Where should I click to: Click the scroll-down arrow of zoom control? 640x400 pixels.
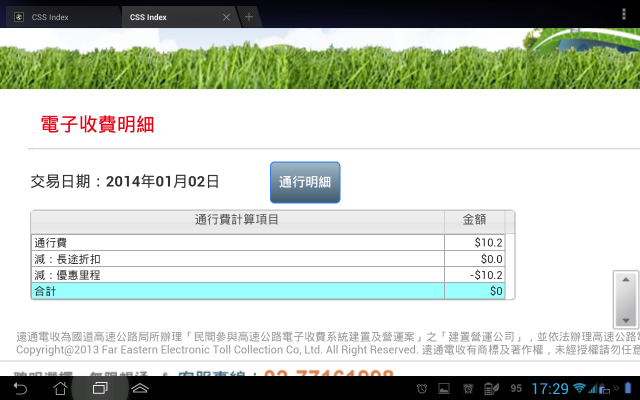(x=626, y=321)
